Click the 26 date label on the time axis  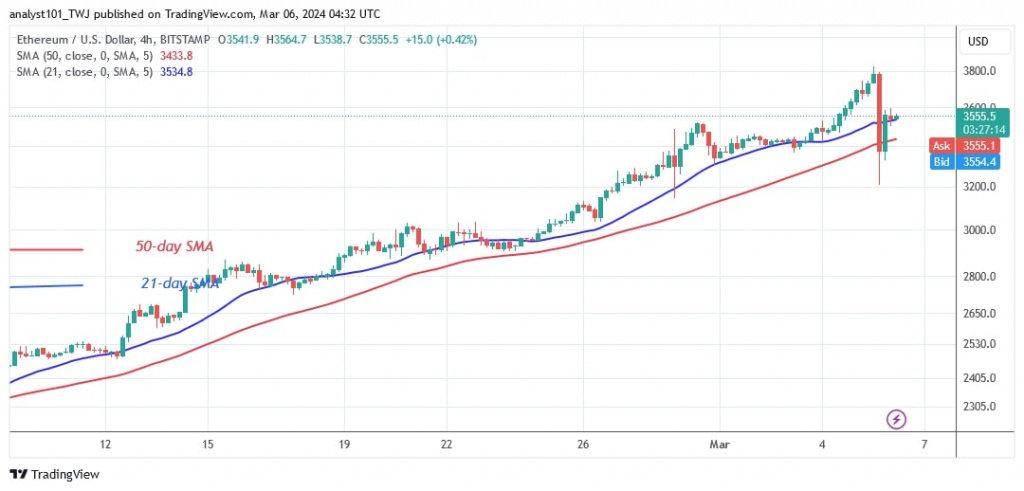584,444
